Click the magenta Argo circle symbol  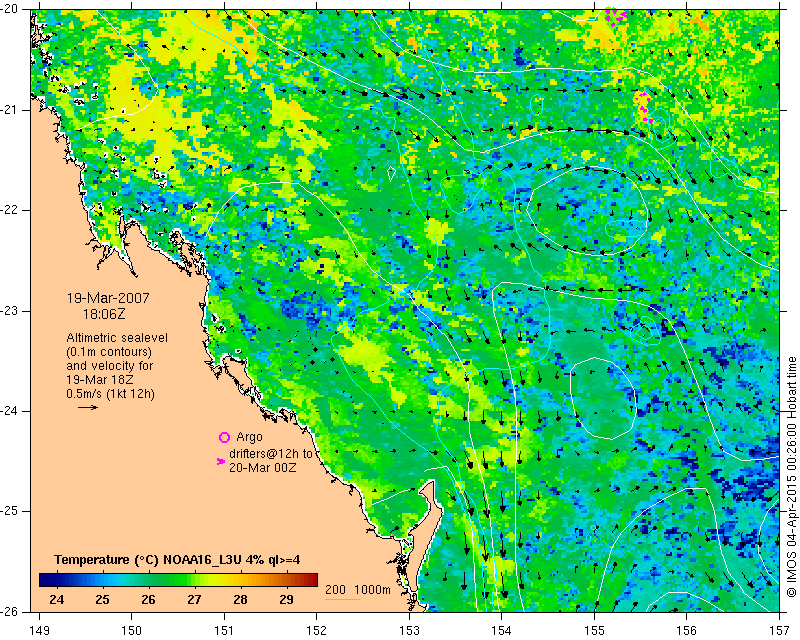[224, 437]
